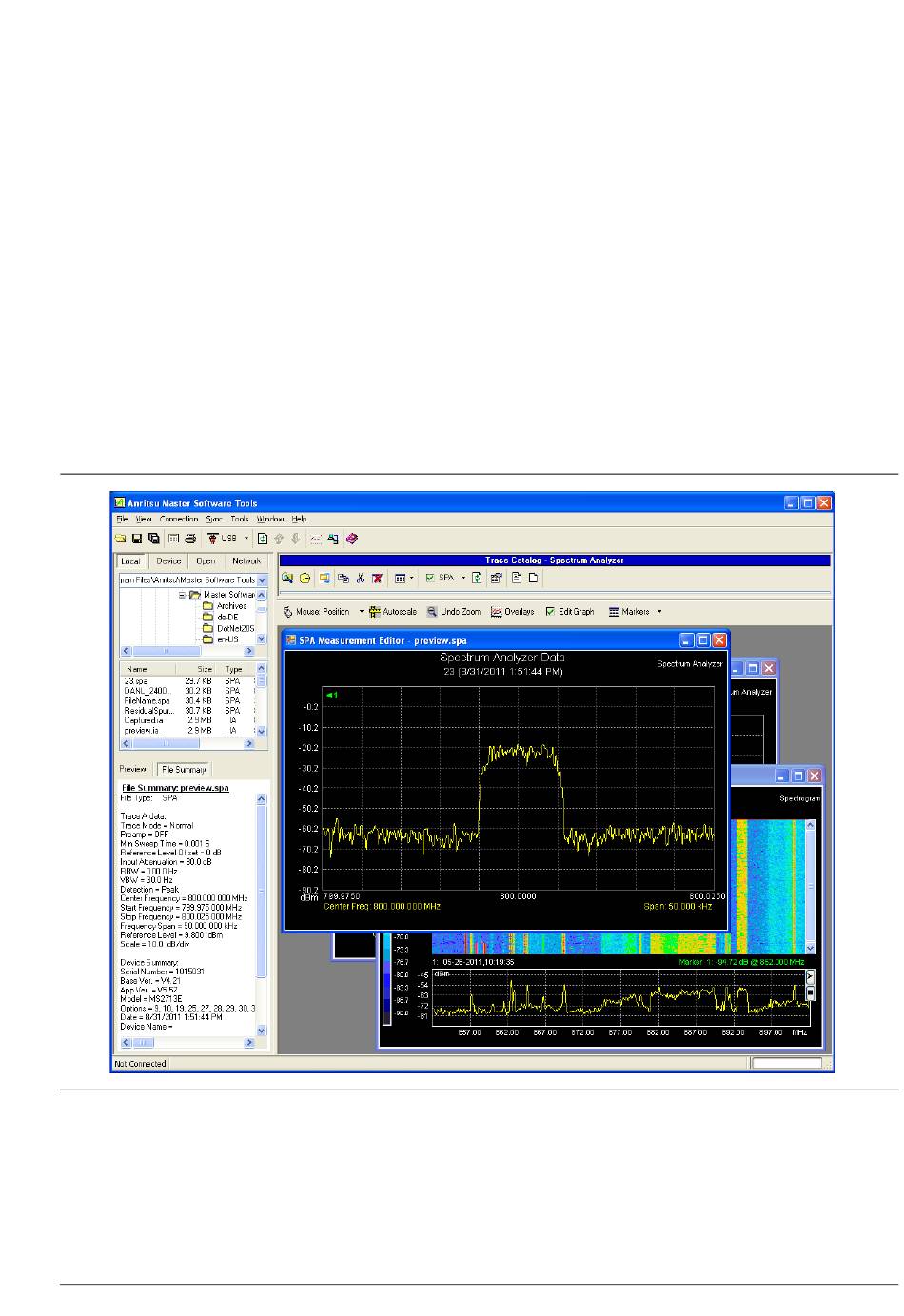
Task: Click the properties icon in Trace Catalog toolbar
Action: coord(497,578)
